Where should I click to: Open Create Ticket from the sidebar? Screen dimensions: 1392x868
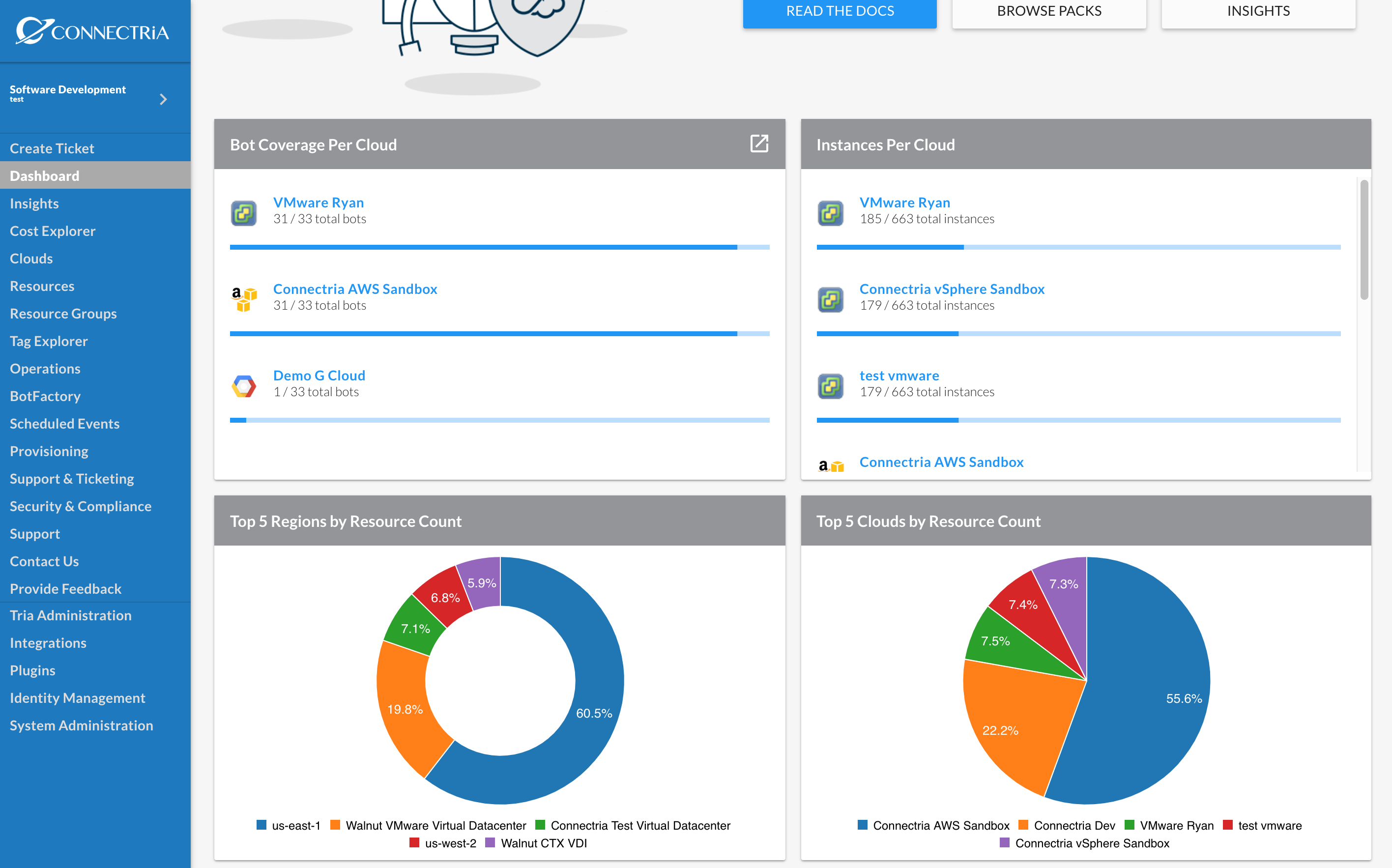pos(95,148)
